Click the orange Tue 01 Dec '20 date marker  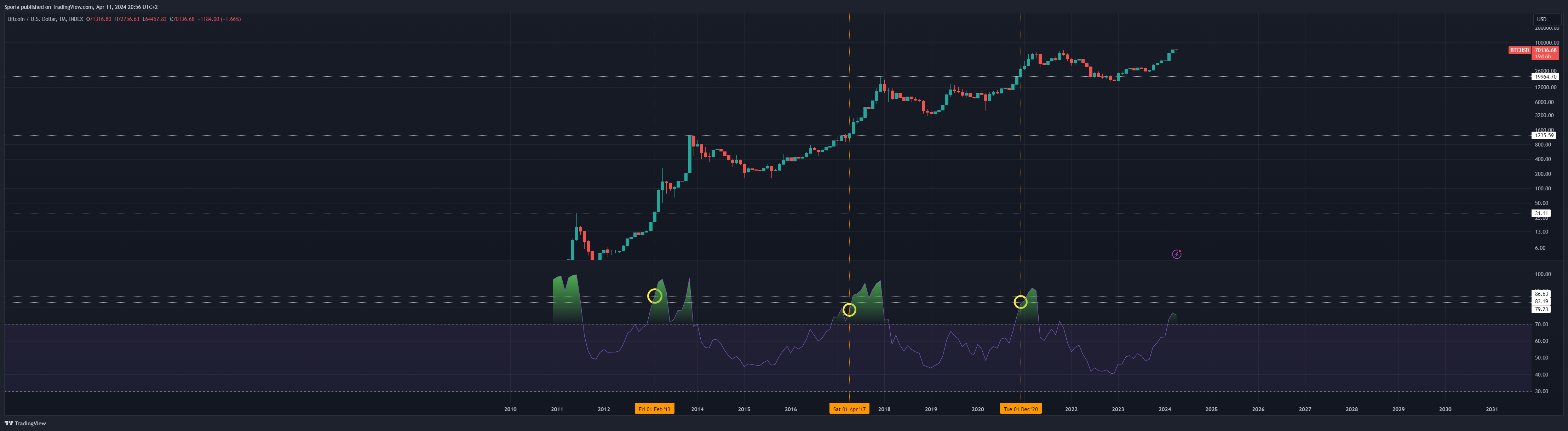[x=1021, y=409]
